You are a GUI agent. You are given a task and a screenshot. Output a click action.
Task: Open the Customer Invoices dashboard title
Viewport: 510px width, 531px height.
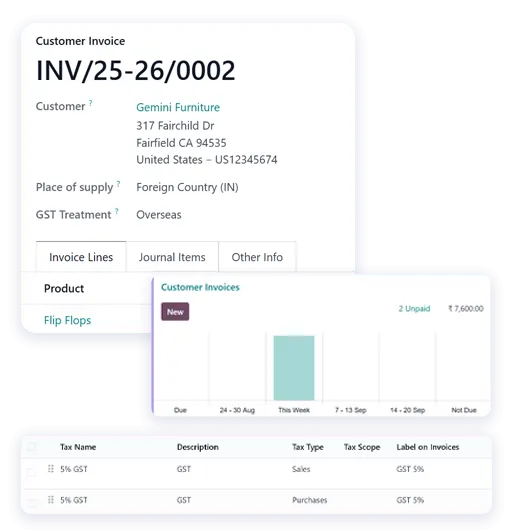pos(200,287)
